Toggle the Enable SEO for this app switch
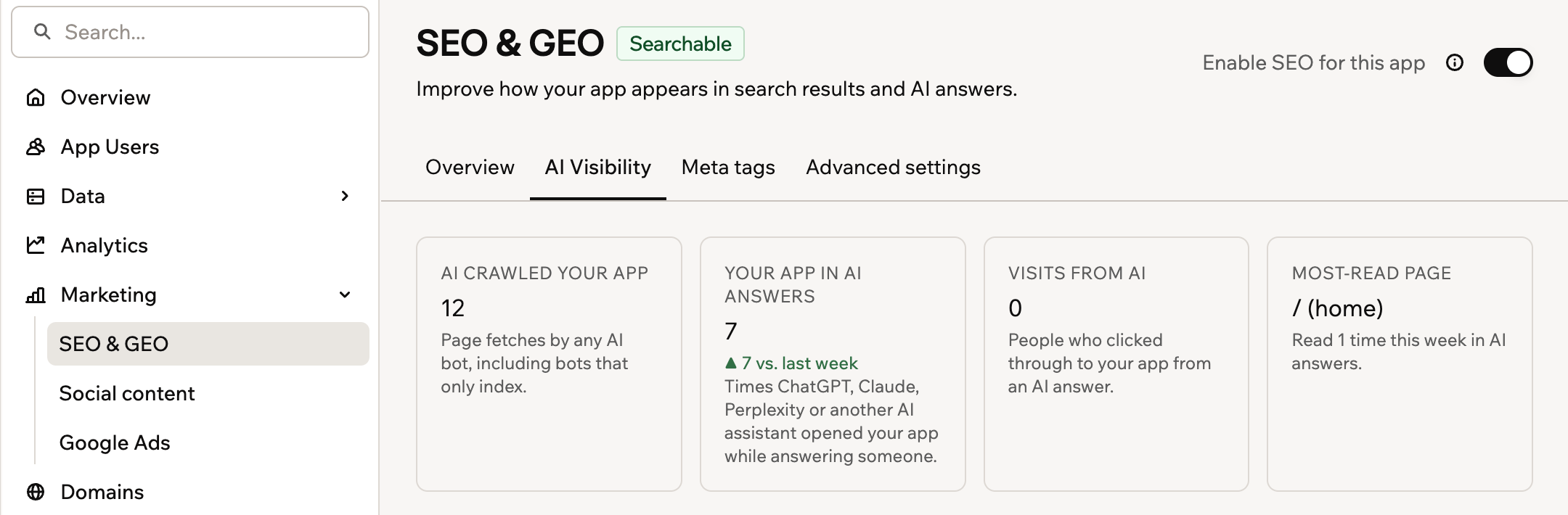This screenshot has width=1568, height=515. pos(1508,62)
